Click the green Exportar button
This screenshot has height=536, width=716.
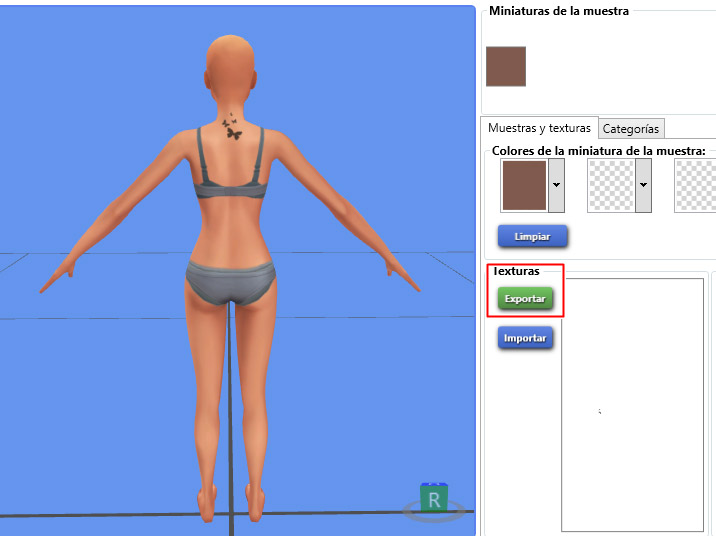(525, 299)
